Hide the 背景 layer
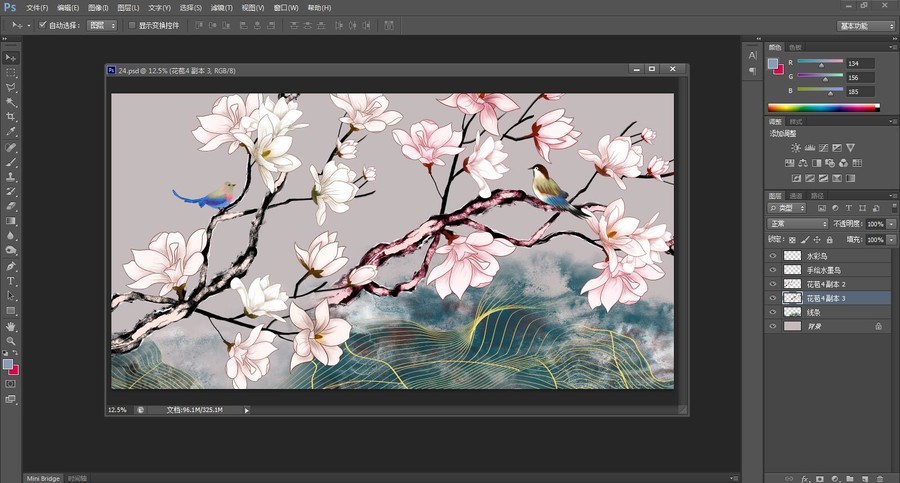900x483 pixels. [773, 326]
